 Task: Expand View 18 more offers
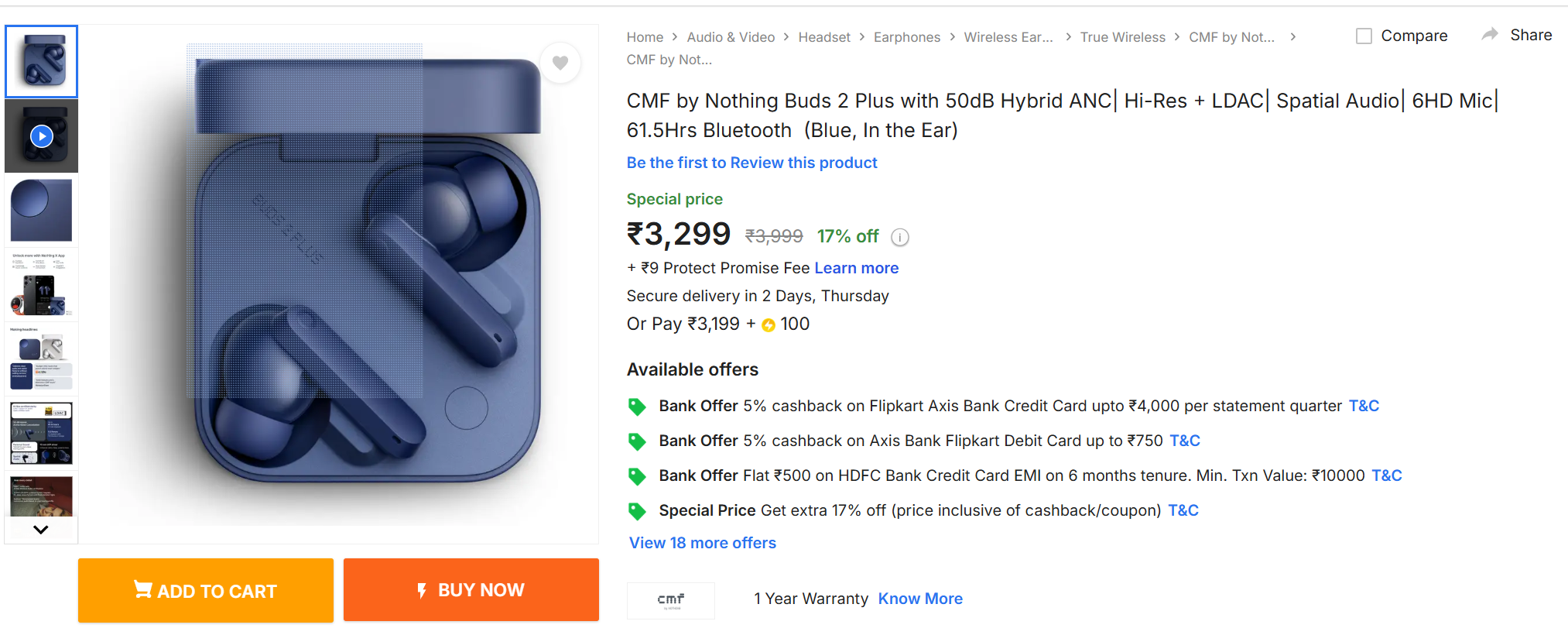(702, 543)
